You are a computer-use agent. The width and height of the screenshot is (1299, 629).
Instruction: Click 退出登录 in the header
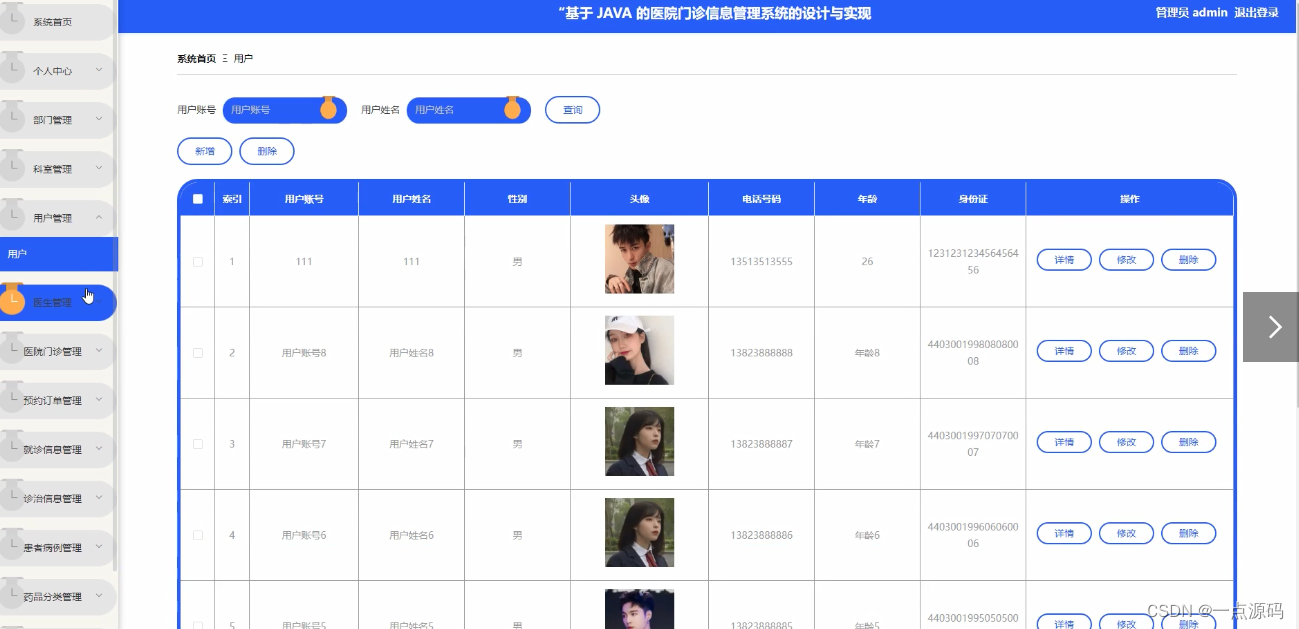1256,13
